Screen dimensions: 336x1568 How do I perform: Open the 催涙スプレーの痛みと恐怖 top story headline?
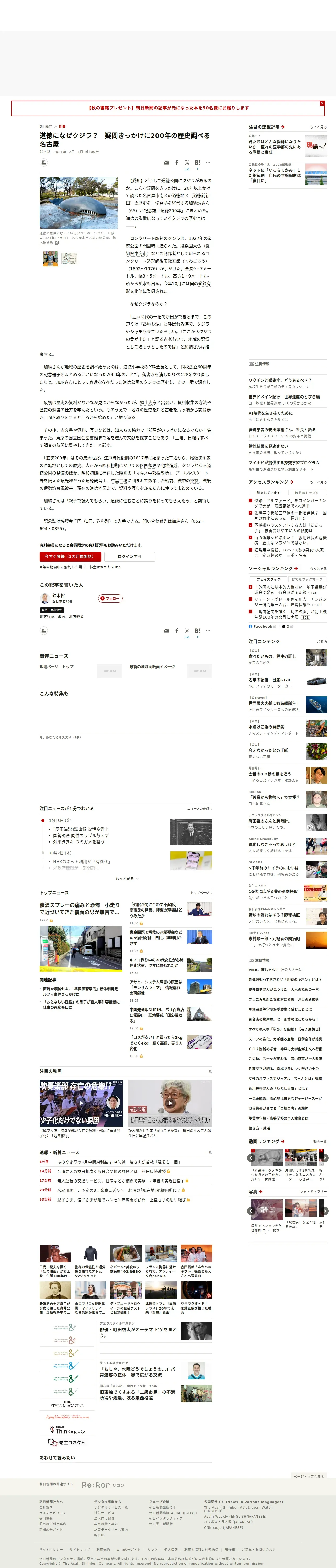pos(80,909)
